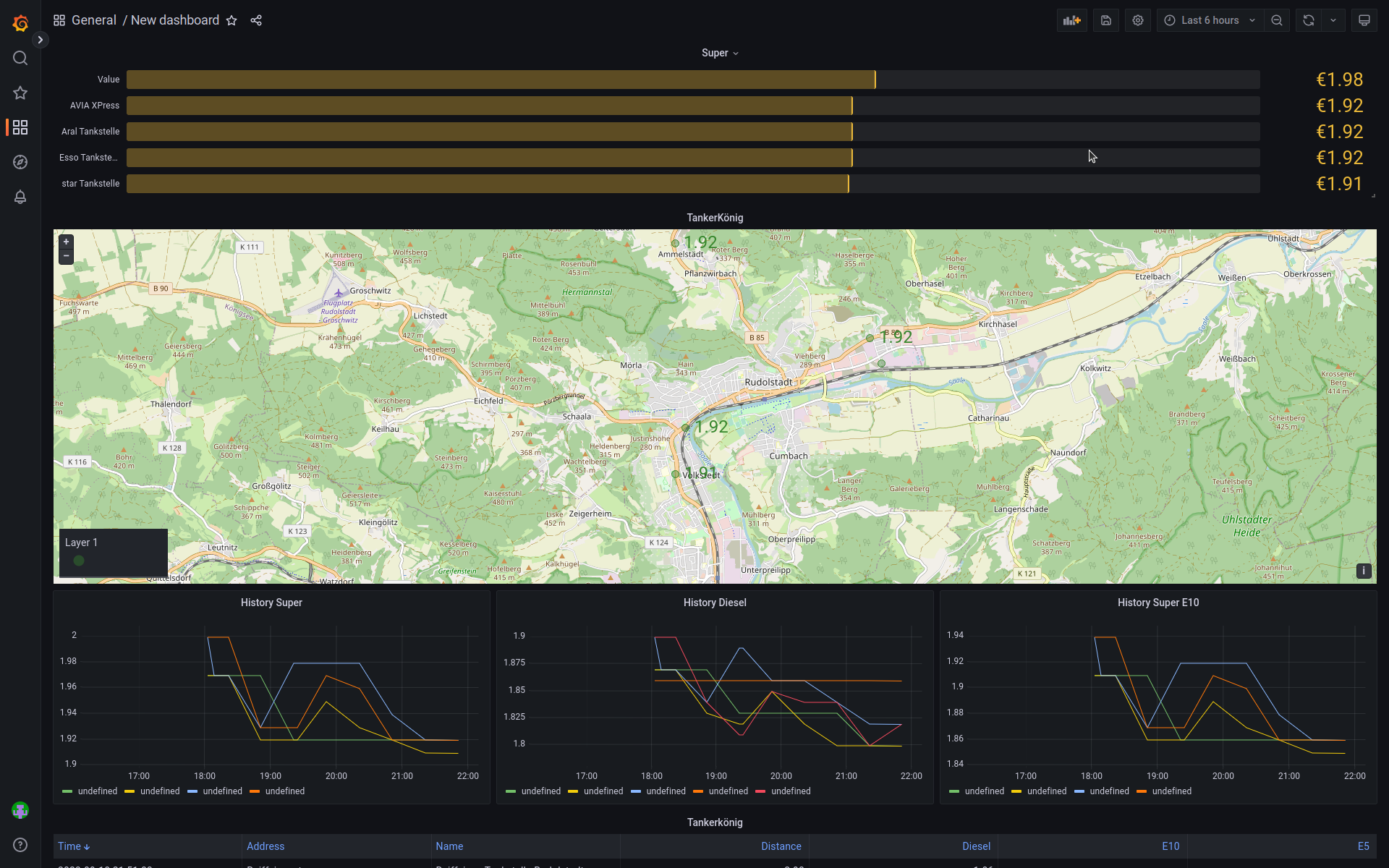
Task: Click the €1.91 price value
Action: [x=1339, y=184]
